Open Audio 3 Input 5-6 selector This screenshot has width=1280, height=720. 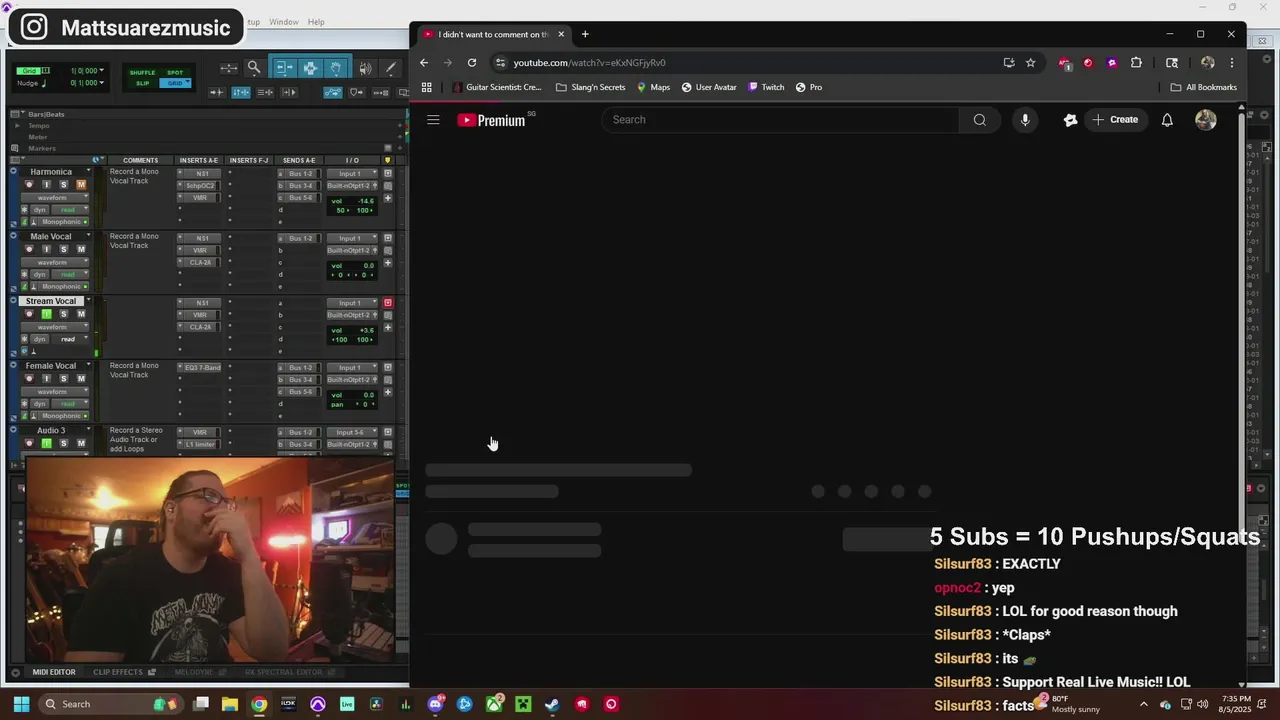coord(353,432)
